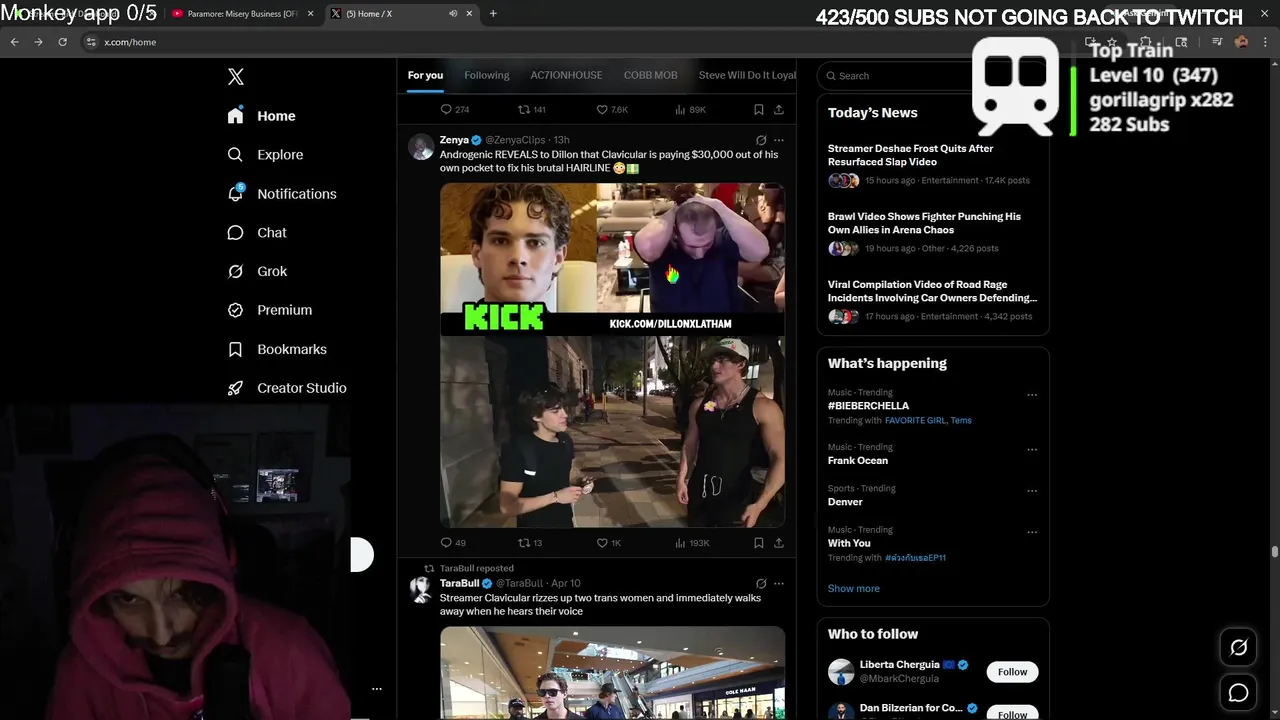
Task: Open Notifications in the sidebar
Action: point(281,194)
